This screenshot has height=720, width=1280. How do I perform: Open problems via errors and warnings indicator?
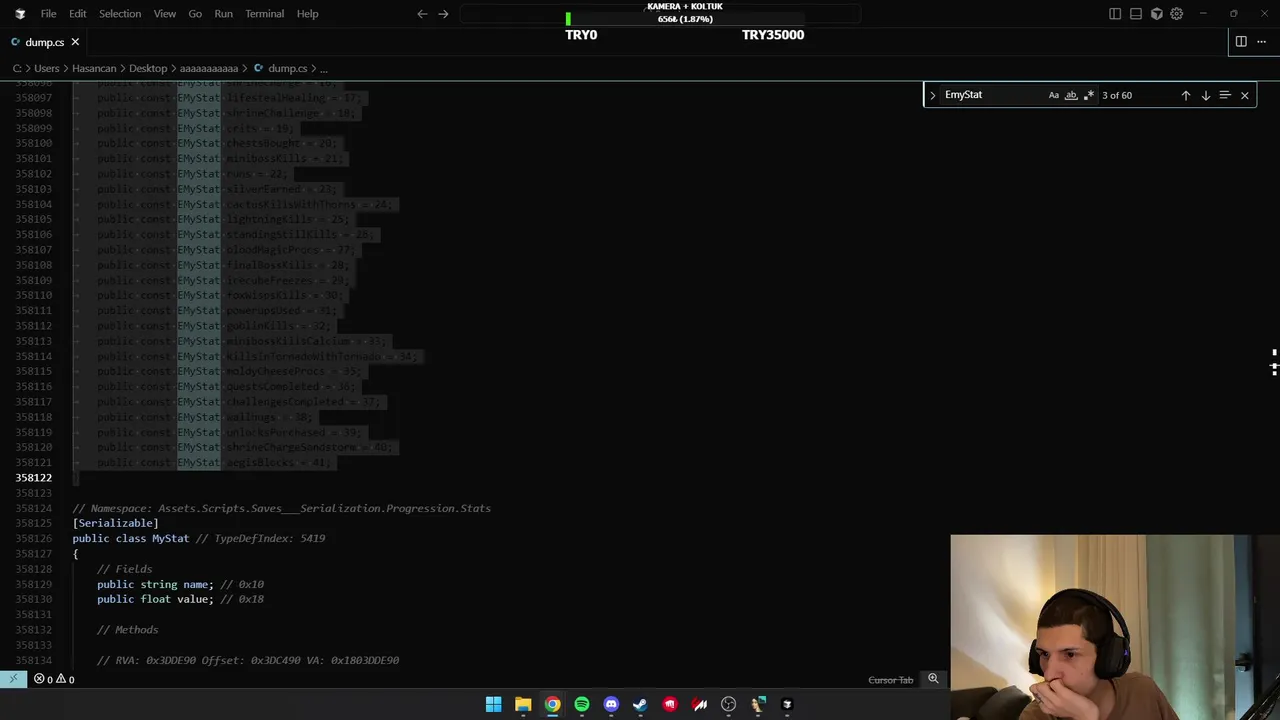coord(54,679)
